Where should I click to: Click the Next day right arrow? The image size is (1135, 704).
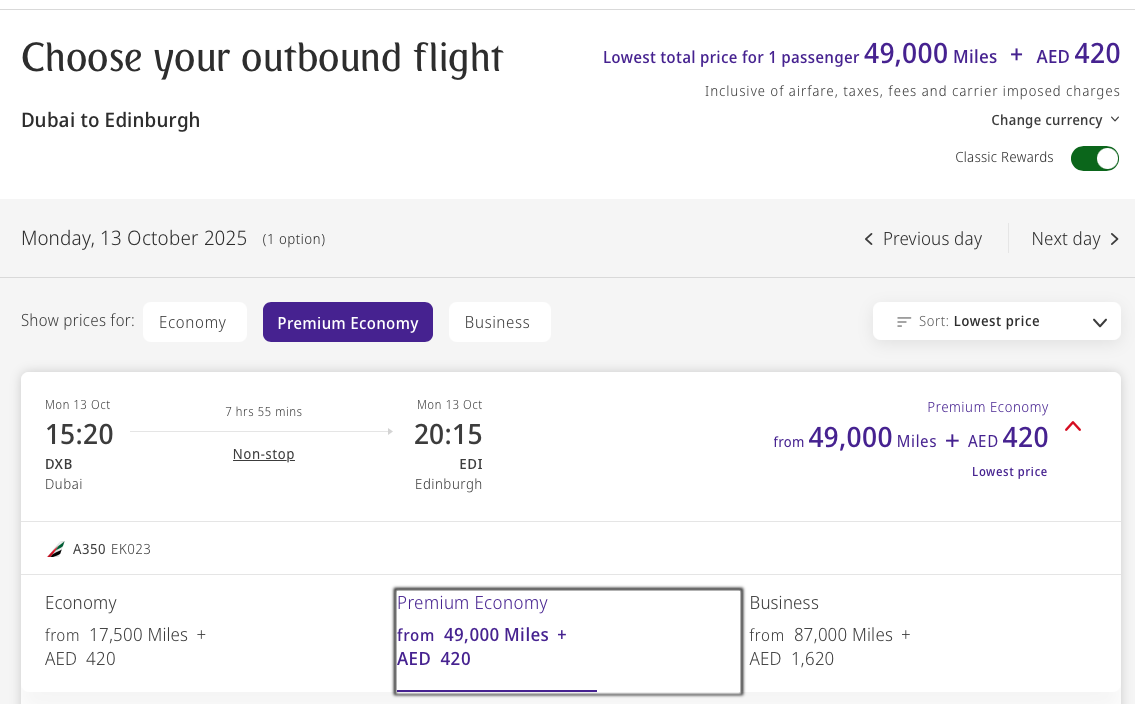[1114, 239]
